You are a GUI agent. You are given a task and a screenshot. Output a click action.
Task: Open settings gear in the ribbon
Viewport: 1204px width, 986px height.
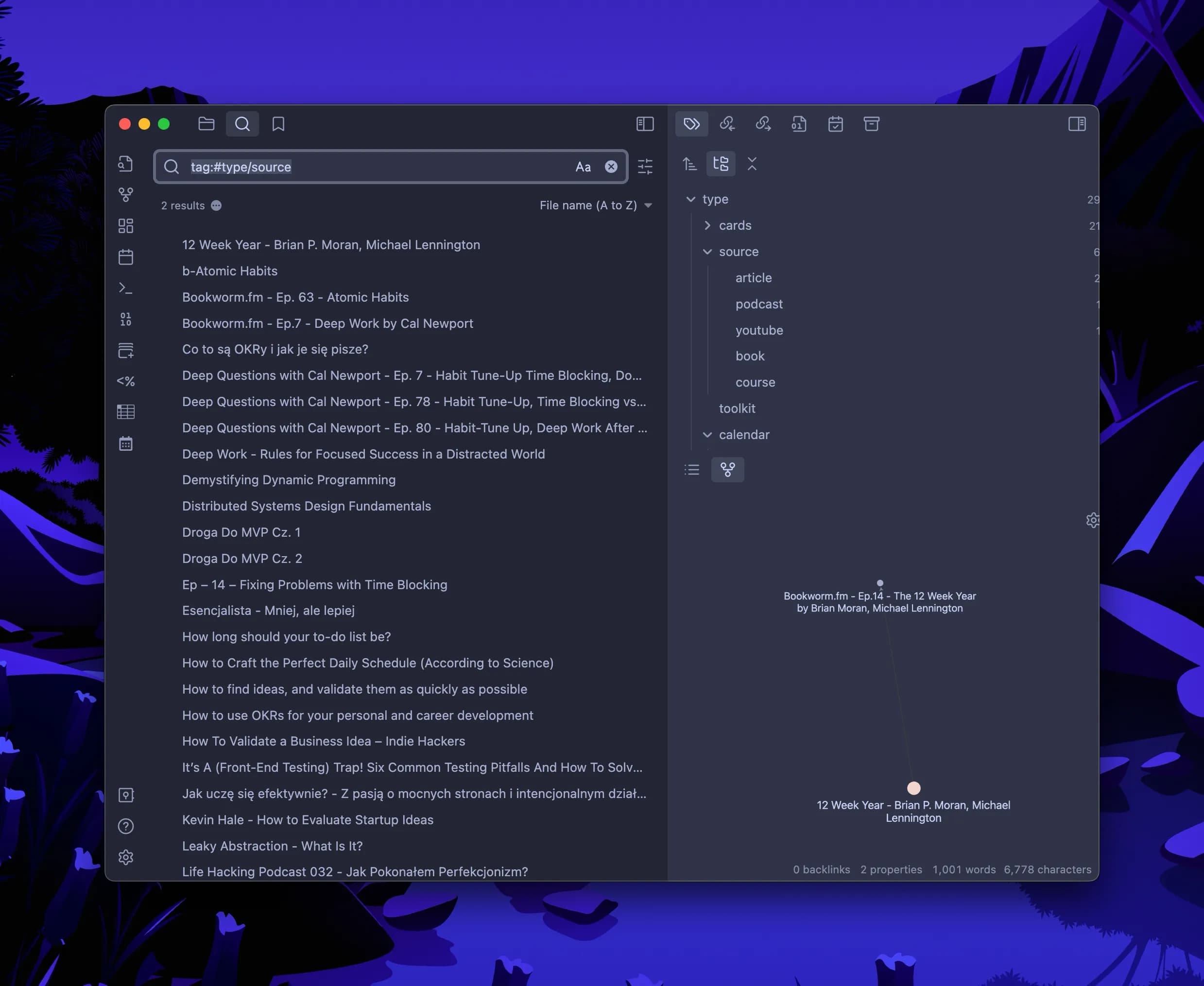pos(125,857)
